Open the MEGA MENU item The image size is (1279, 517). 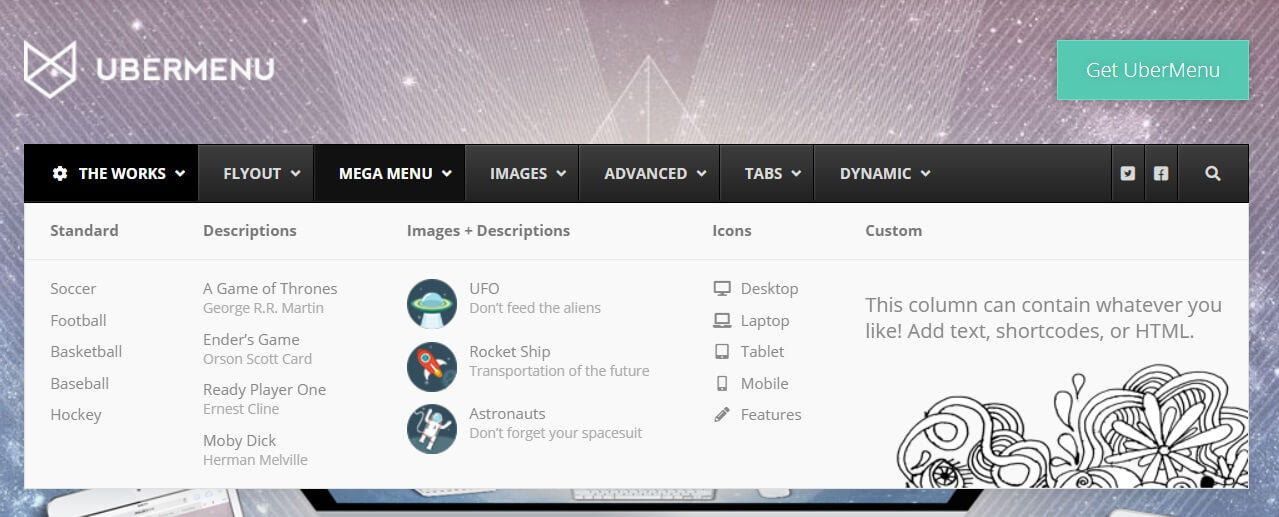click(390, 173)
